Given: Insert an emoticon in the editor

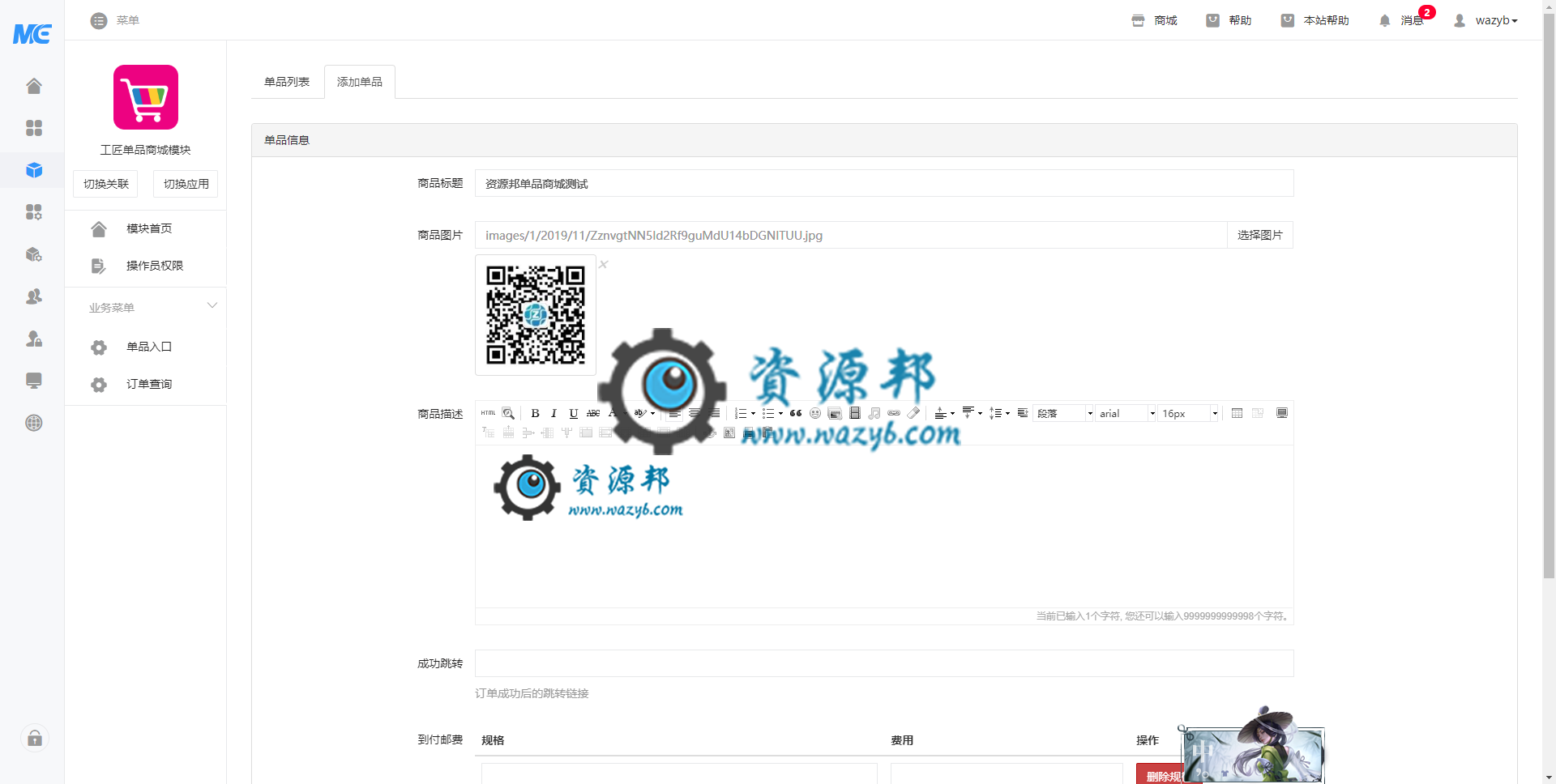Looking at the screenshot, I should coord(815,413).
